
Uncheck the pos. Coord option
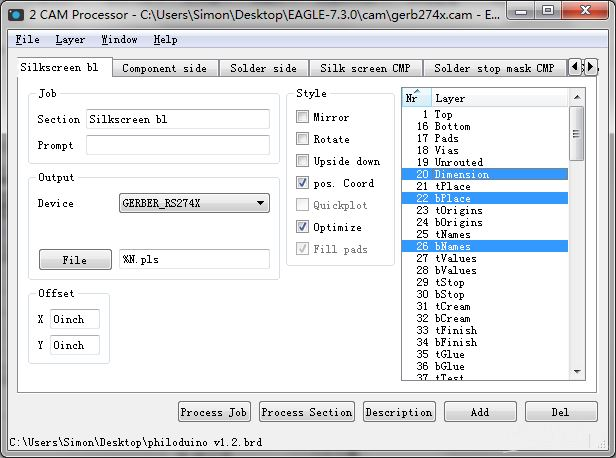point(303,183)
